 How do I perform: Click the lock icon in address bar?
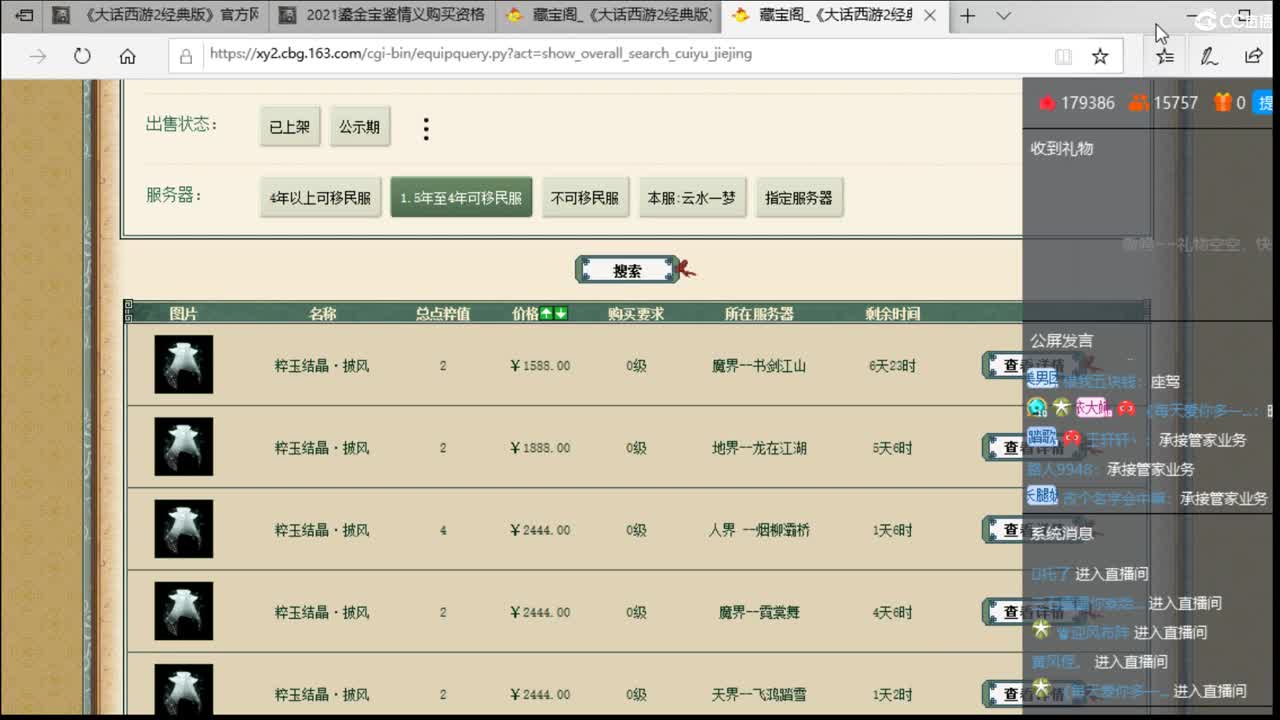coord(186,57)
